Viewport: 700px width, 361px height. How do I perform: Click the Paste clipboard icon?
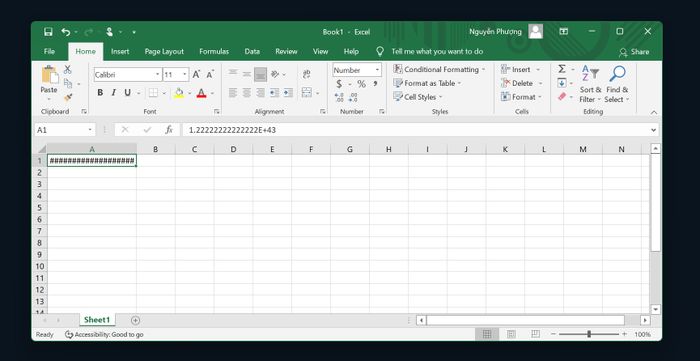[49, 75]
